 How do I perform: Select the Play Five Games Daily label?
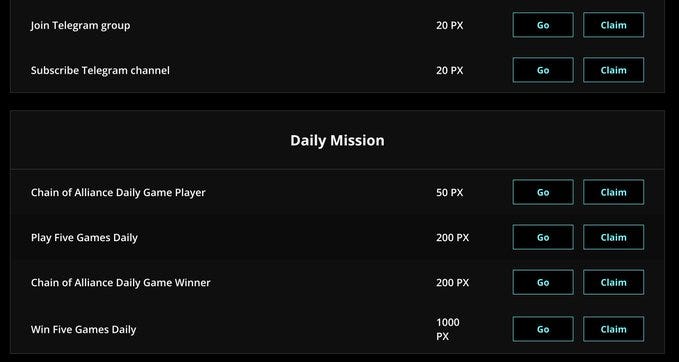pyautogui.click(x=84, y=238)
